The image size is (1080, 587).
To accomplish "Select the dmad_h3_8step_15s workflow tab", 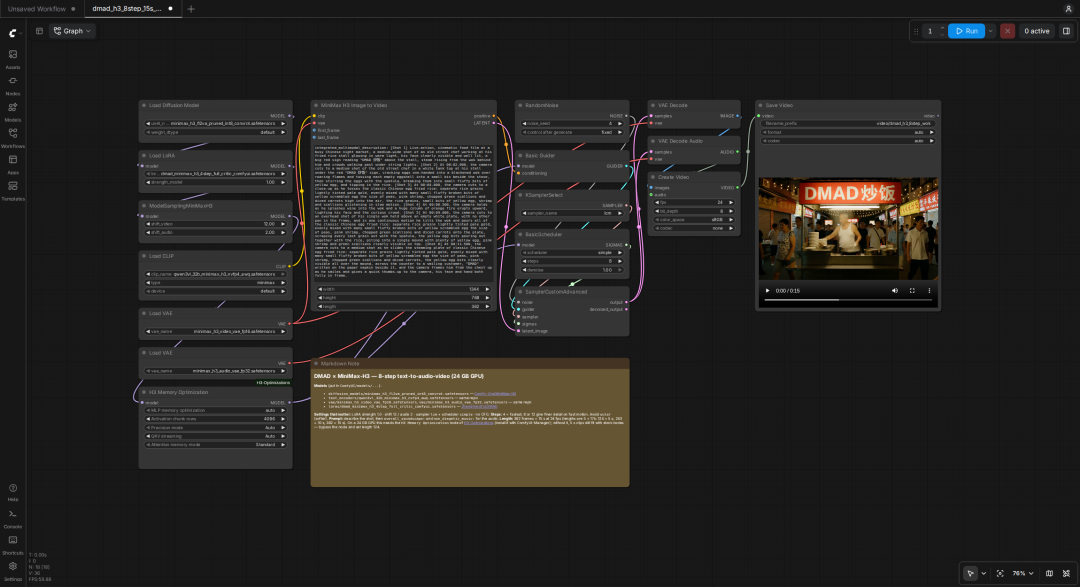I will pyautogui.click(x=132, y=9).
